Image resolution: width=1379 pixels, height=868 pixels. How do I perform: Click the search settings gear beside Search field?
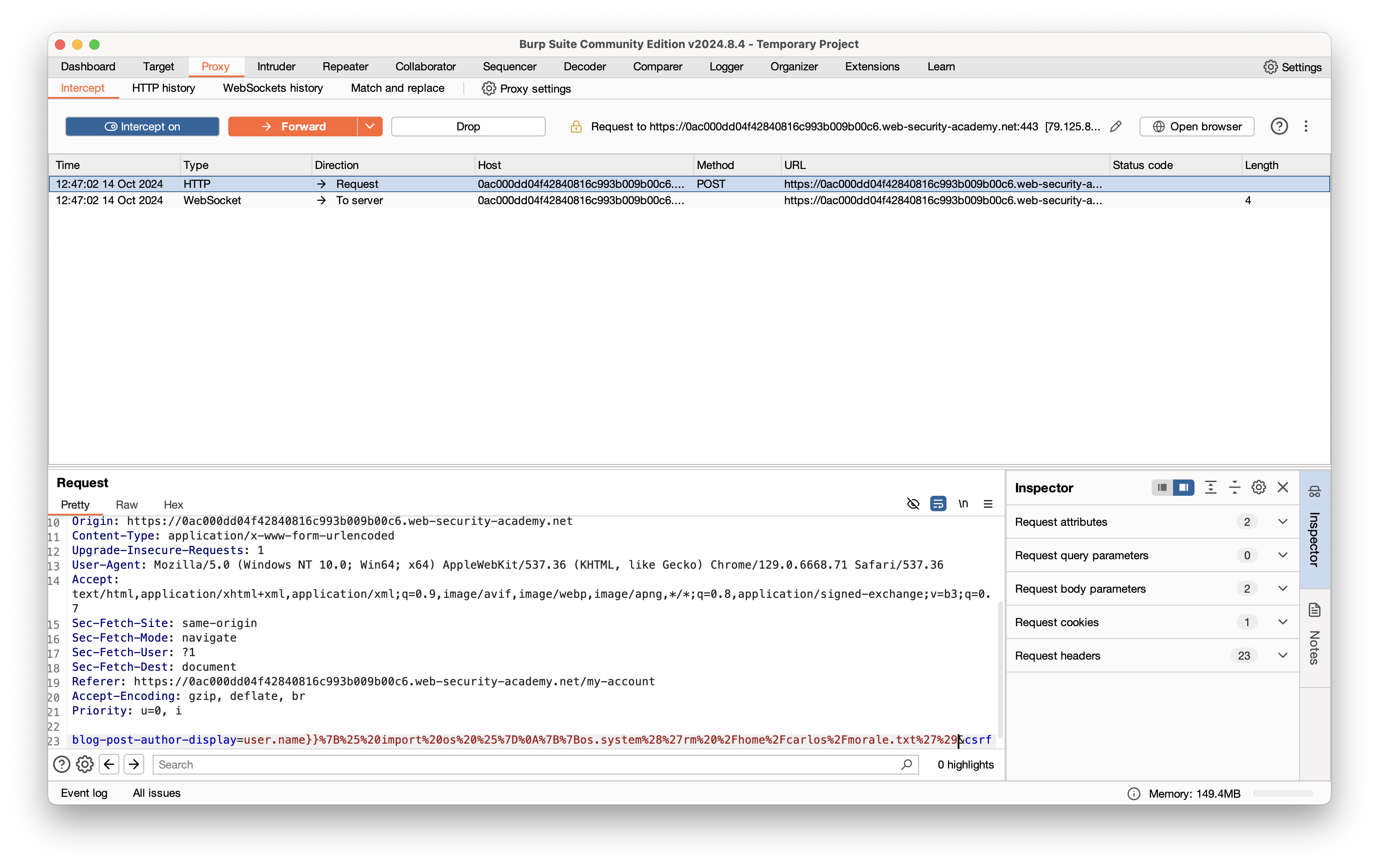85,764
